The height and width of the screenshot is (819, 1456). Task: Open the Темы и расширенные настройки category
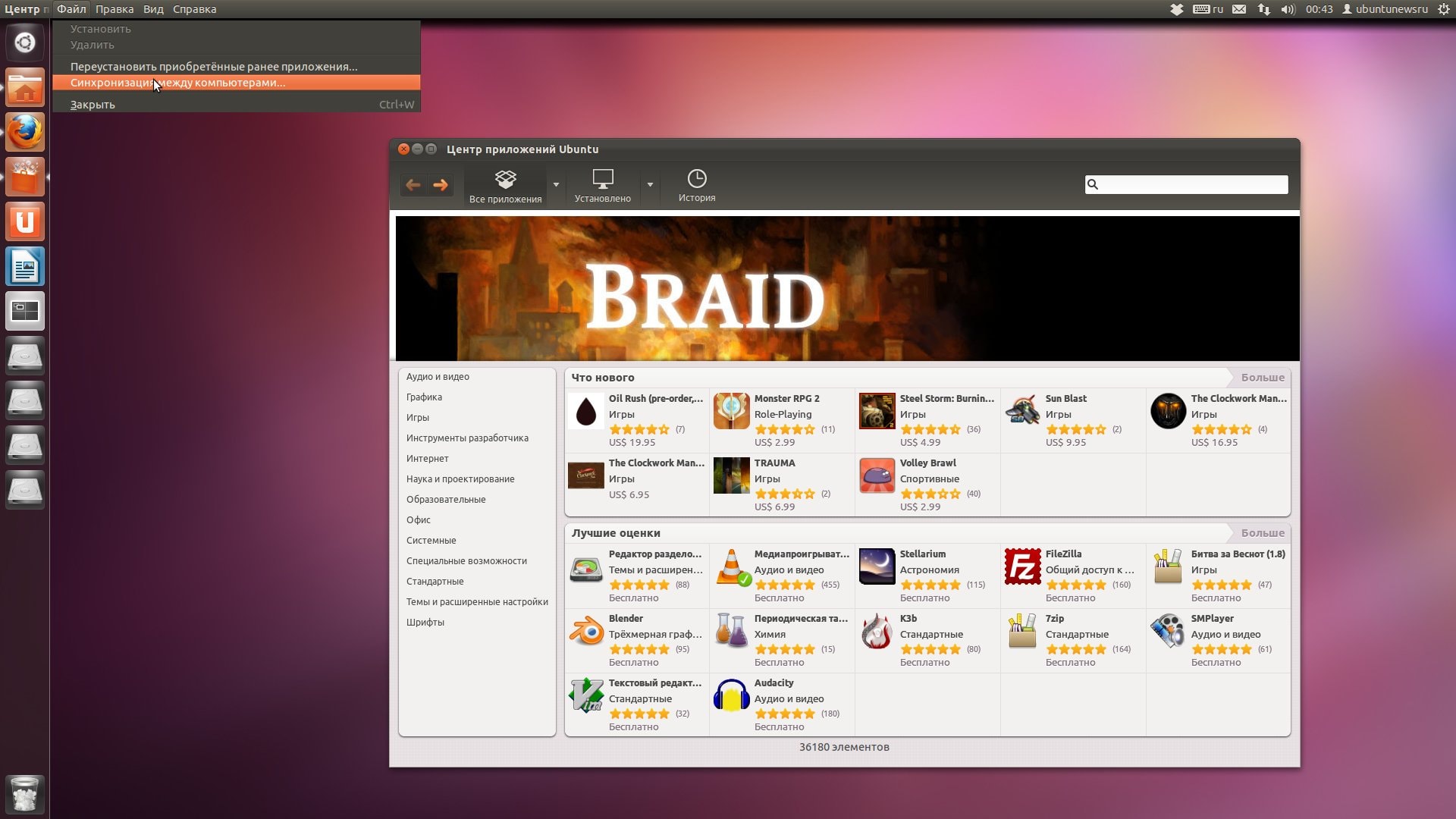pyautogui.click(x=477, y=602)
